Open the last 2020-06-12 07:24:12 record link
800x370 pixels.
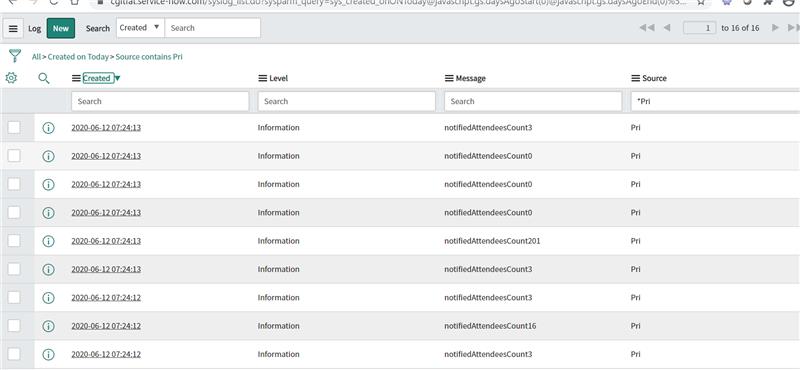click(x=106, y=354)
